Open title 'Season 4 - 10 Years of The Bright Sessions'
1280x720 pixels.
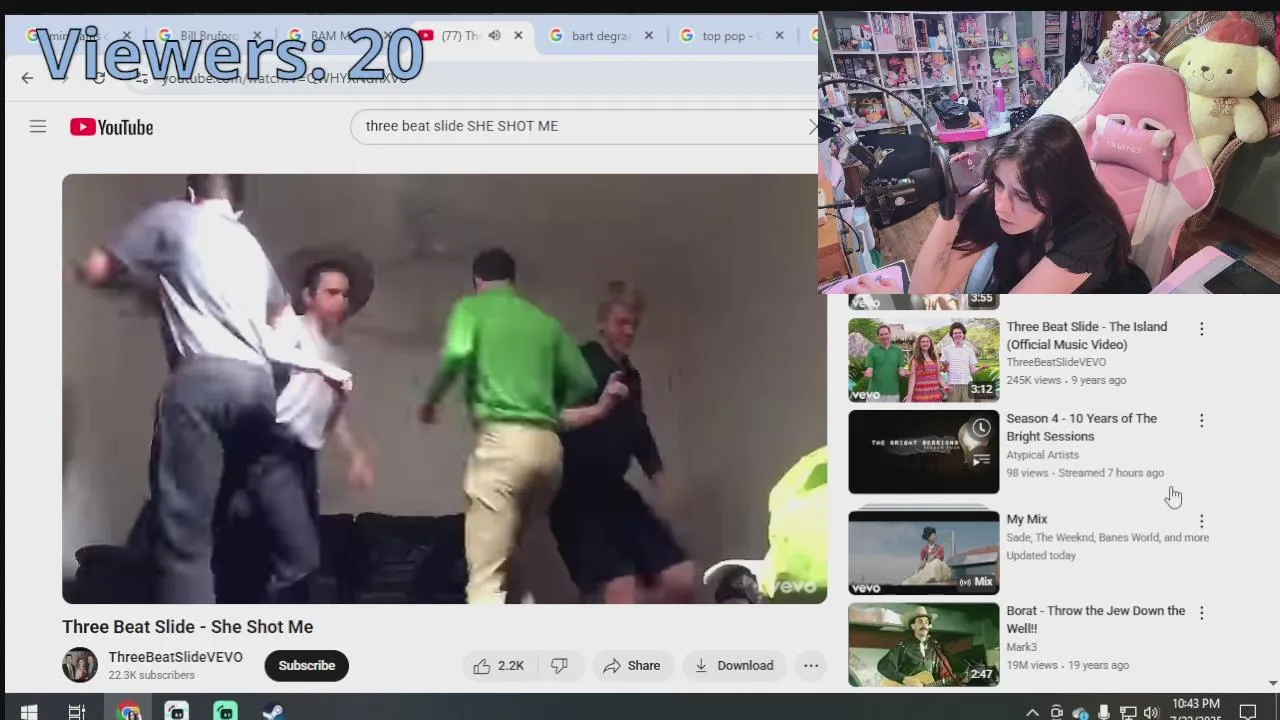(x=1081, y=428)
